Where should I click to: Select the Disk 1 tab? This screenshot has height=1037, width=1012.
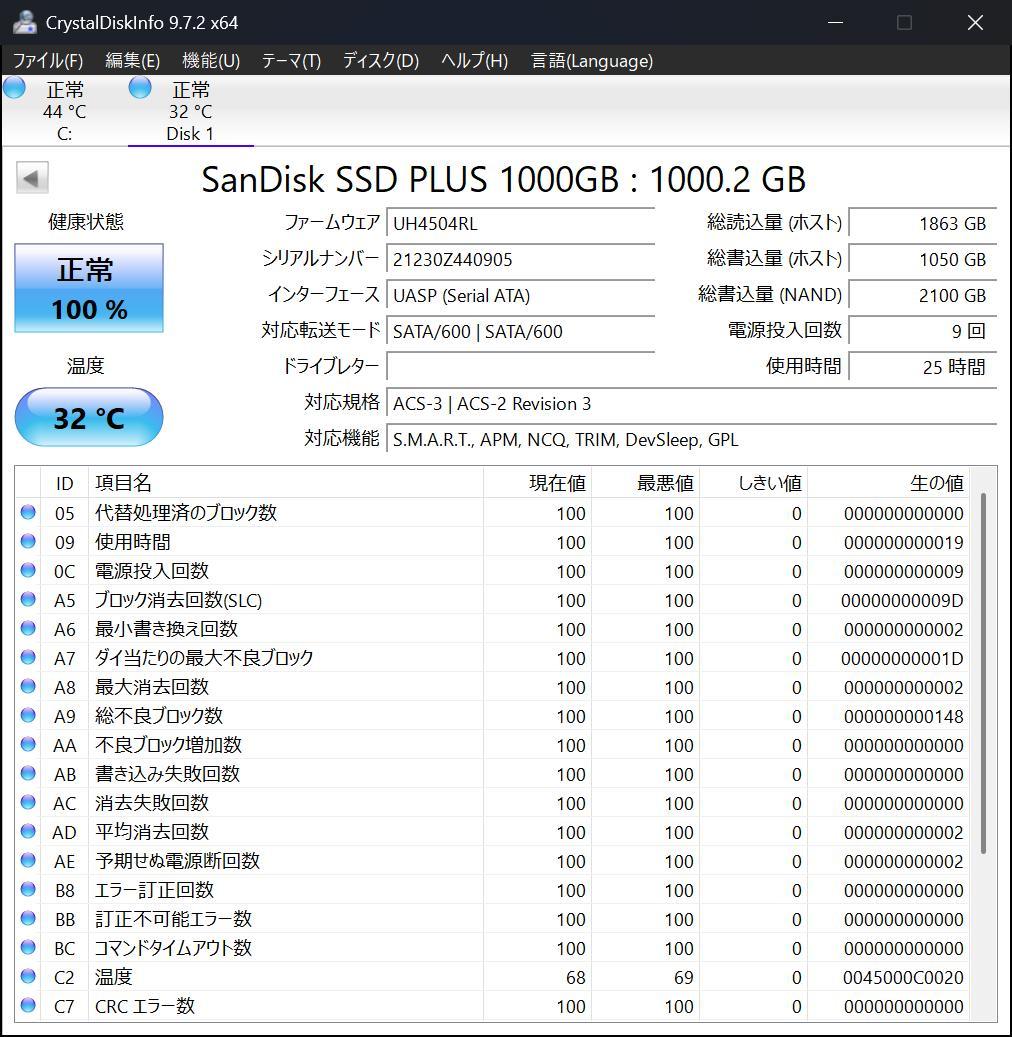(x=190, y=111)
